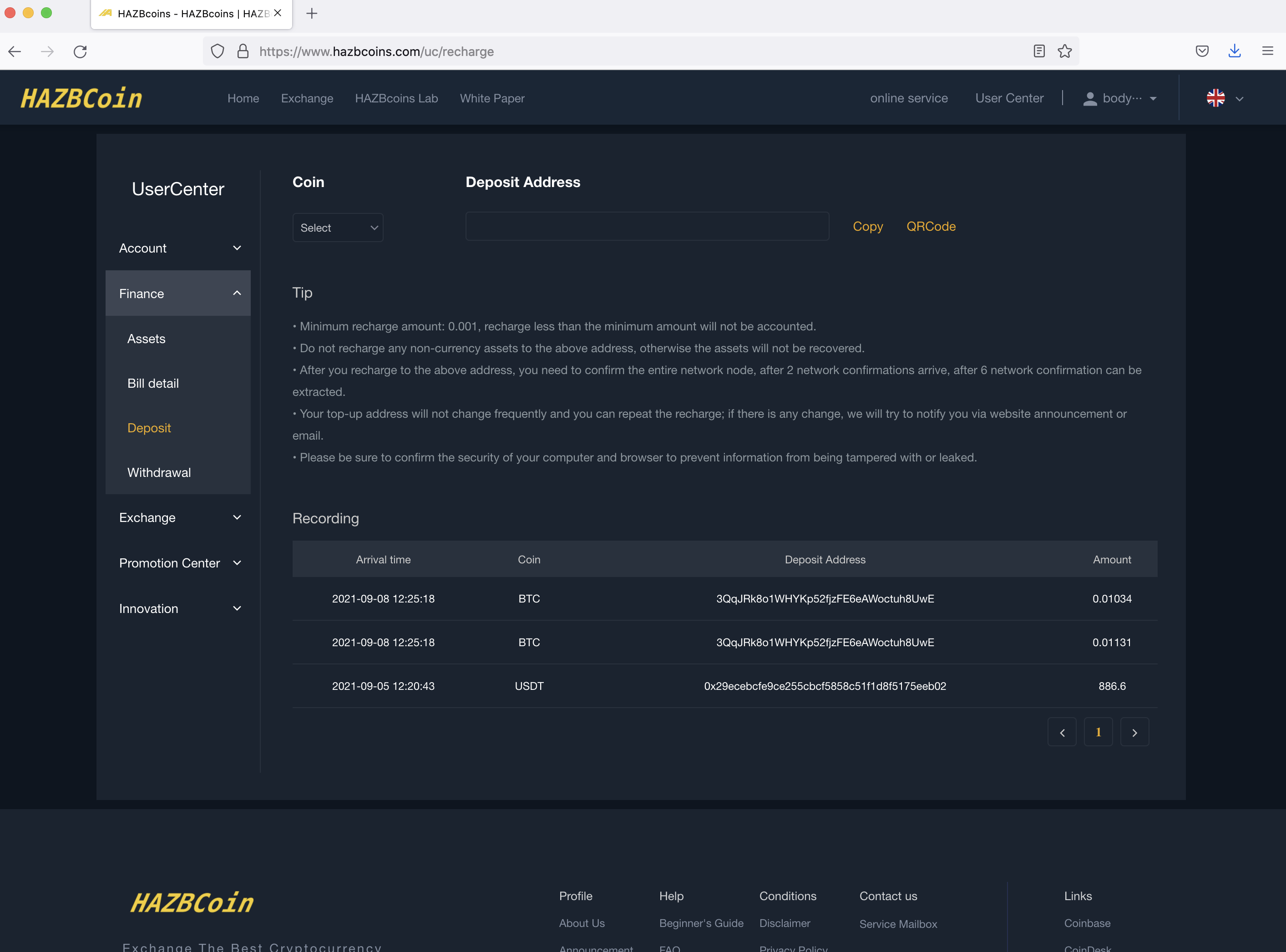
Task: Click the HAZBCoin logo in header
Action: [81, 99]
